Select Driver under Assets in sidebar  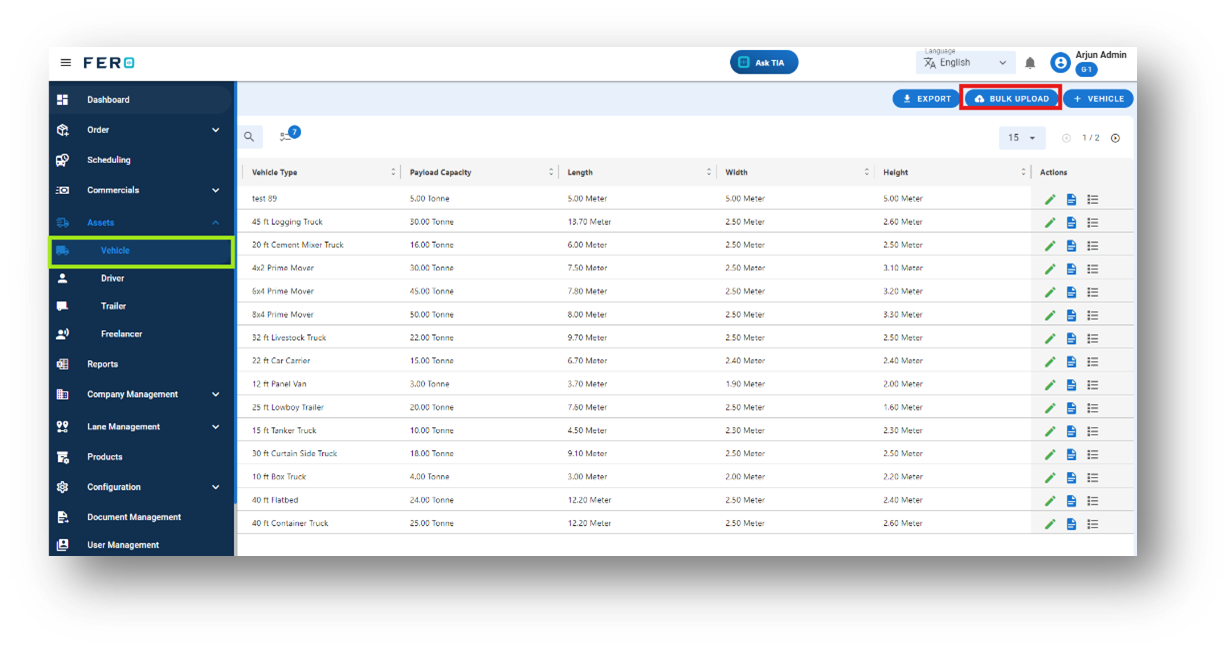[x=112, y=279]
